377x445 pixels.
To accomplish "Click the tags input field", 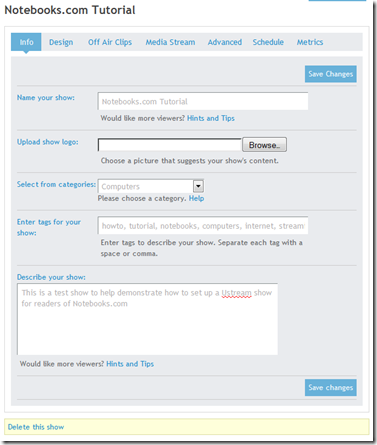I will pyautogui.click(x=203, y=226).
